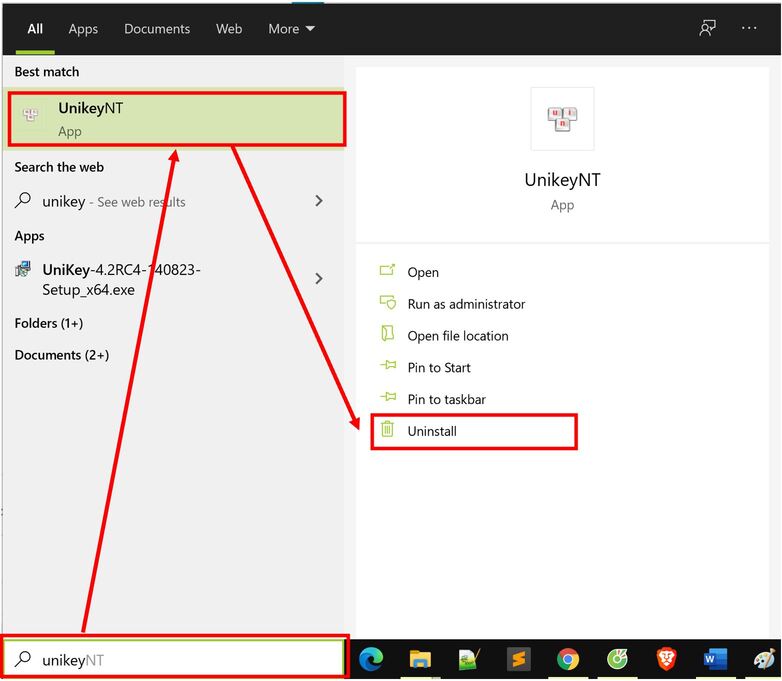This screenshot has width=782, height=681.
Task: Choose Pin to taskbar
Action: (446, 400)
